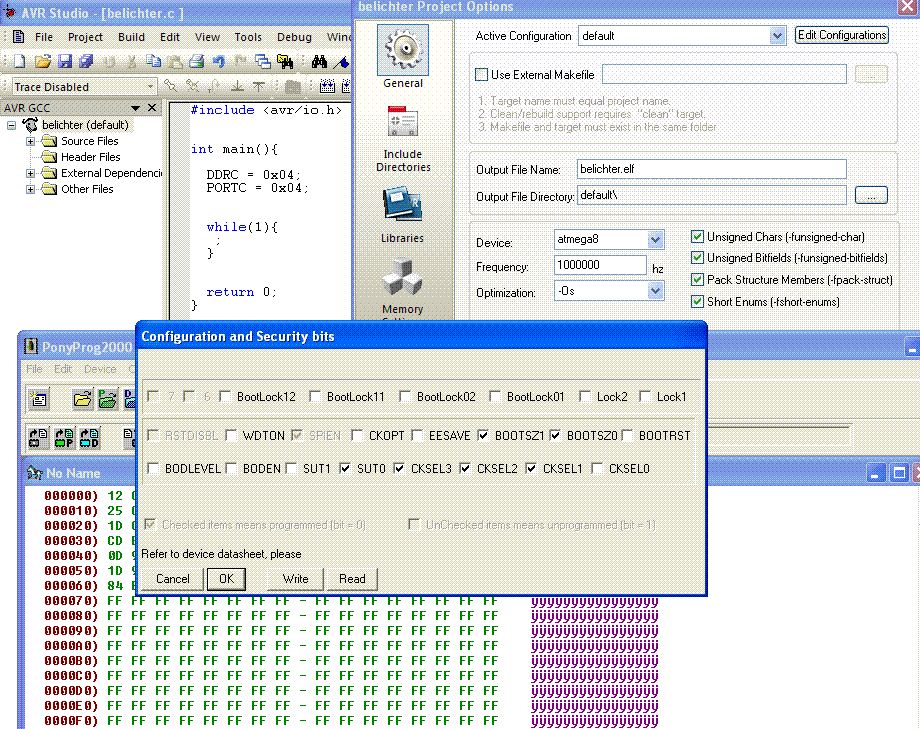Toggle Use External Makefile checkbox

[481, 75]
